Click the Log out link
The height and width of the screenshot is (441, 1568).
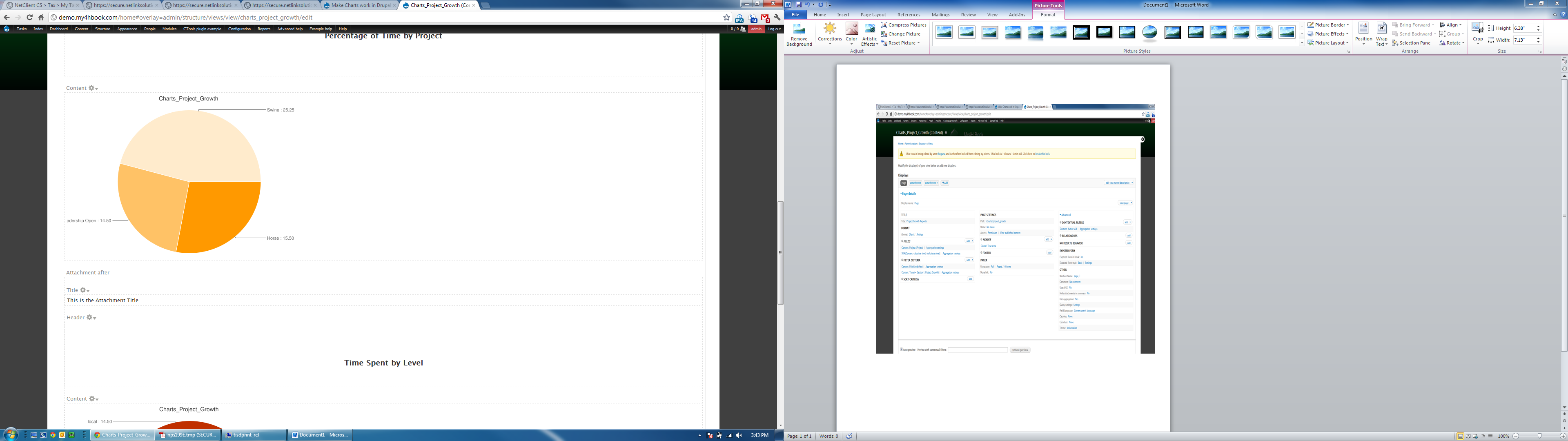click(x=774, y=29)
